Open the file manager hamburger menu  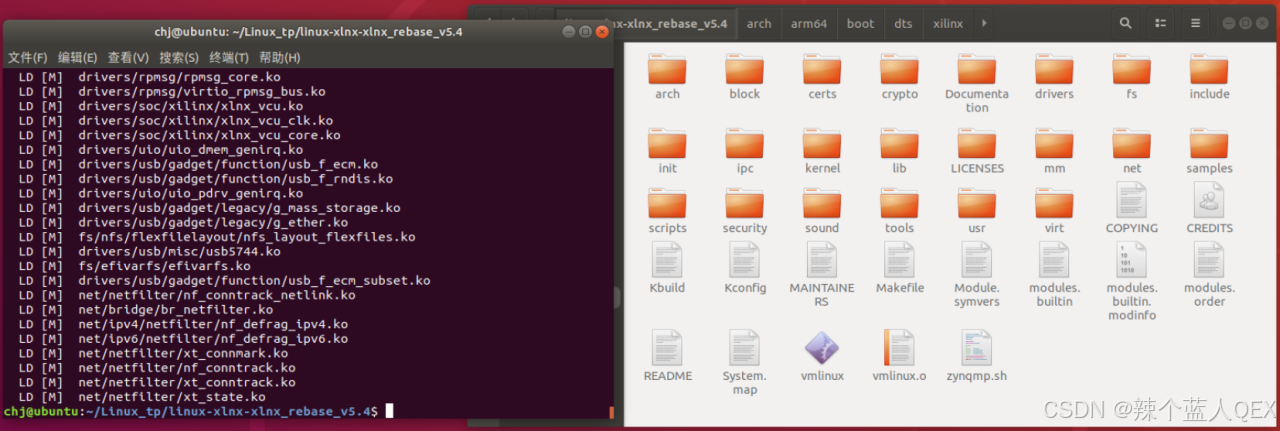coord(1195,23)
